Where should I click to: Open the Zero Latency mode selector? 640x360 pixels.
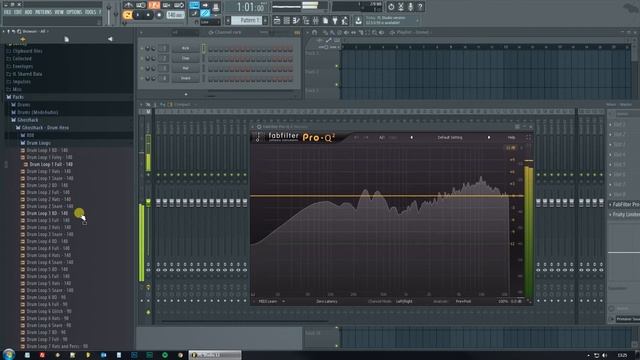click(327, 301)
